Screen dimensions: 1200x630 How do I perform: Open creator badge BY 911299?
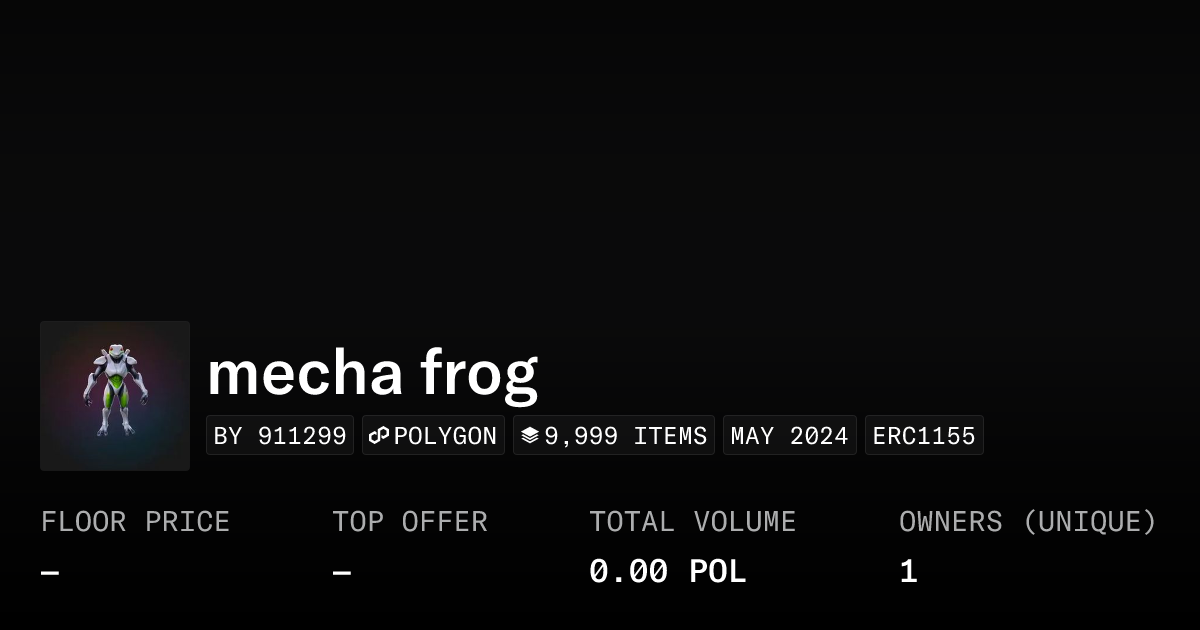[280, 436]
